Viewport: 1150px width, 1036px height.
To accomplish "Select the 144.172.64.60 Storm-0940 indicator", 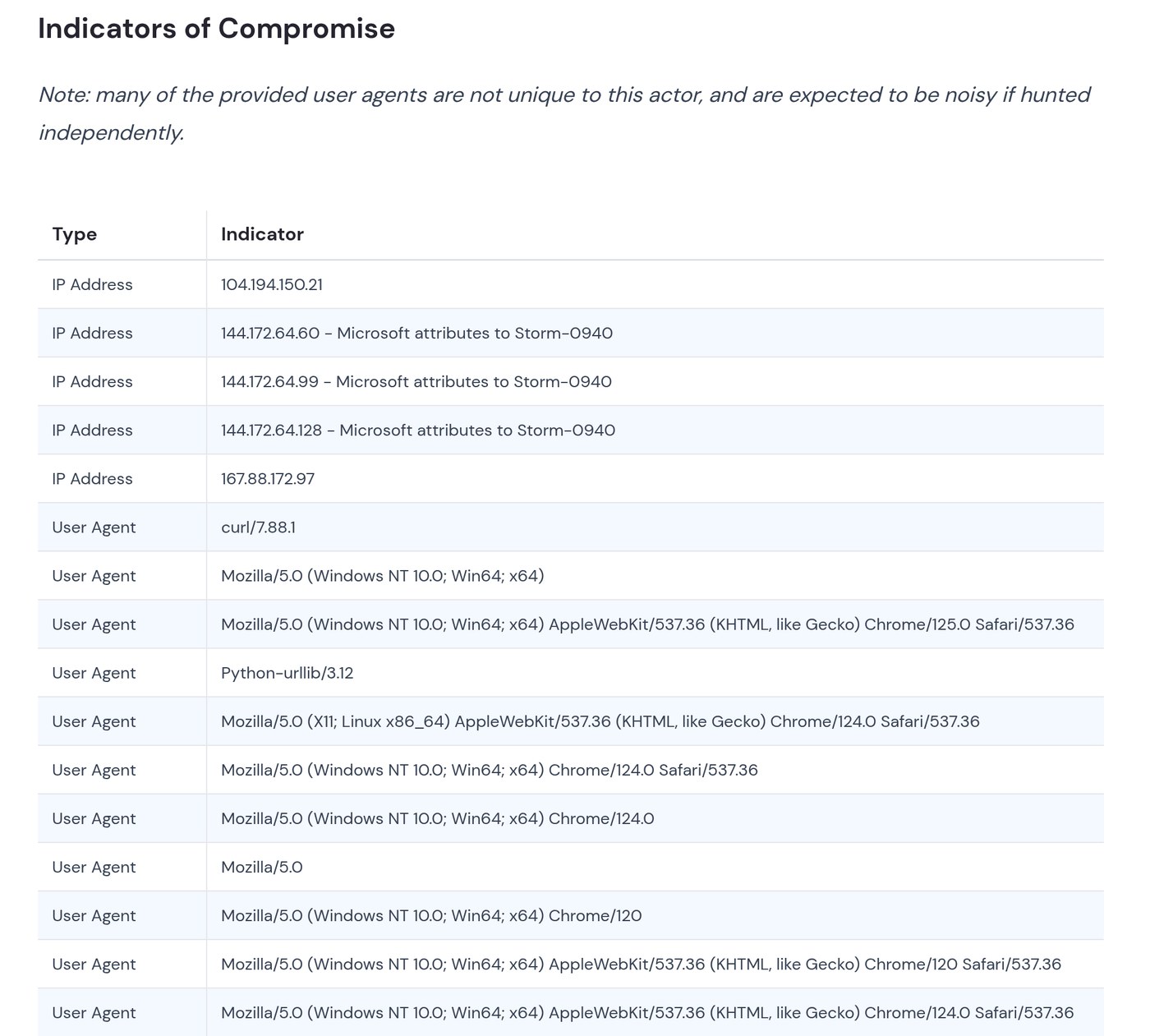I will coord(416,333).
